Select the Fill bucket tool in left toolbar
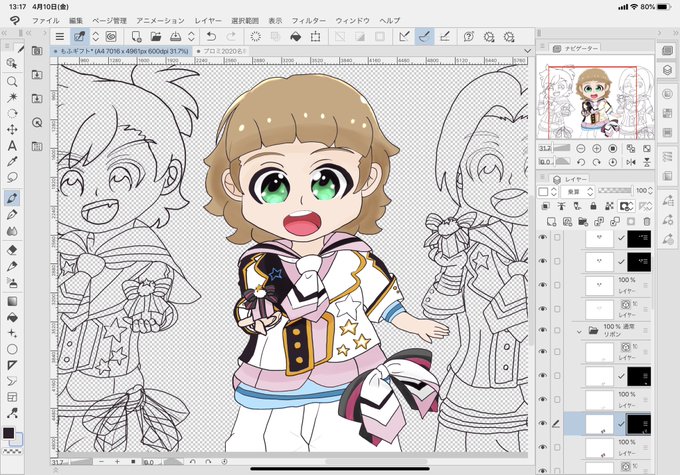This screenshot has height=475, width=680. point(12,318)
